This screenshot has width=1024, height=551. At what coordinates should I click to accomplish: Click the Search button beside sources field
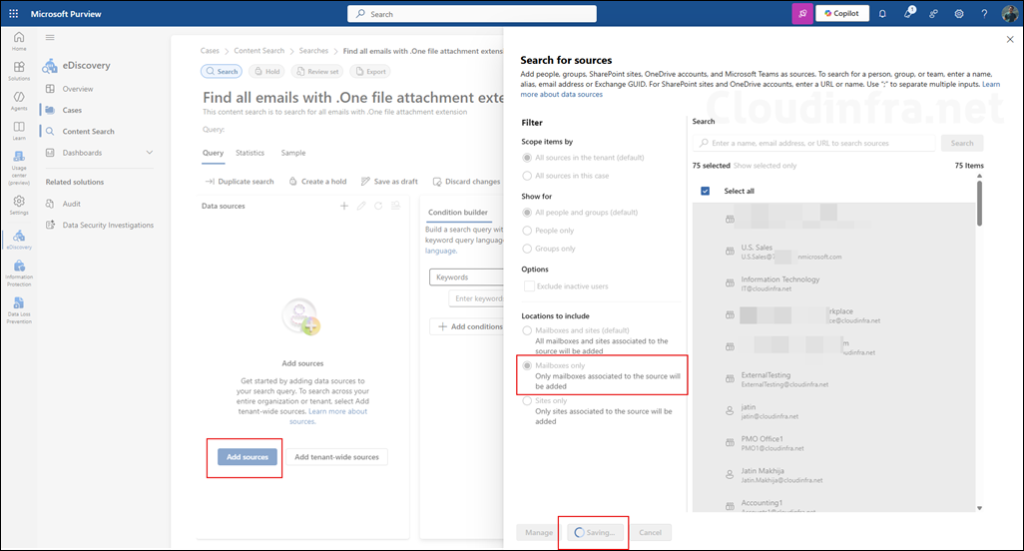(x=961, y=143)
